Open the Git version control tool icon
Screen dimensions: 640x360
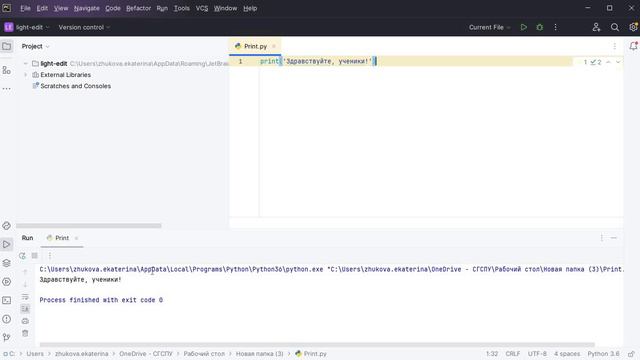point(7,337)
